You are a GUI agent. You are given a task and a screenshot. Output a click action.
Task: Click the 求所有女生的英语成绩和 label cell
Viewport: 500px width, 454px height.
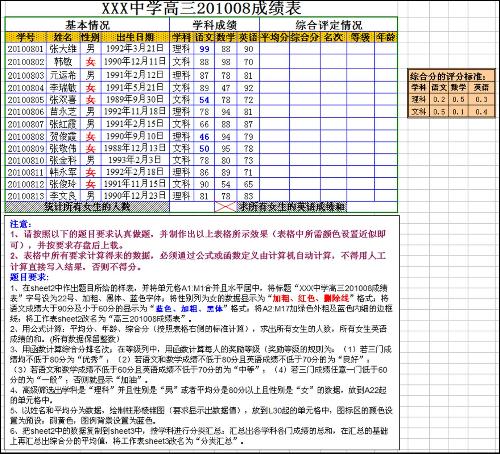pyautogui.click(x=292, y=207)
